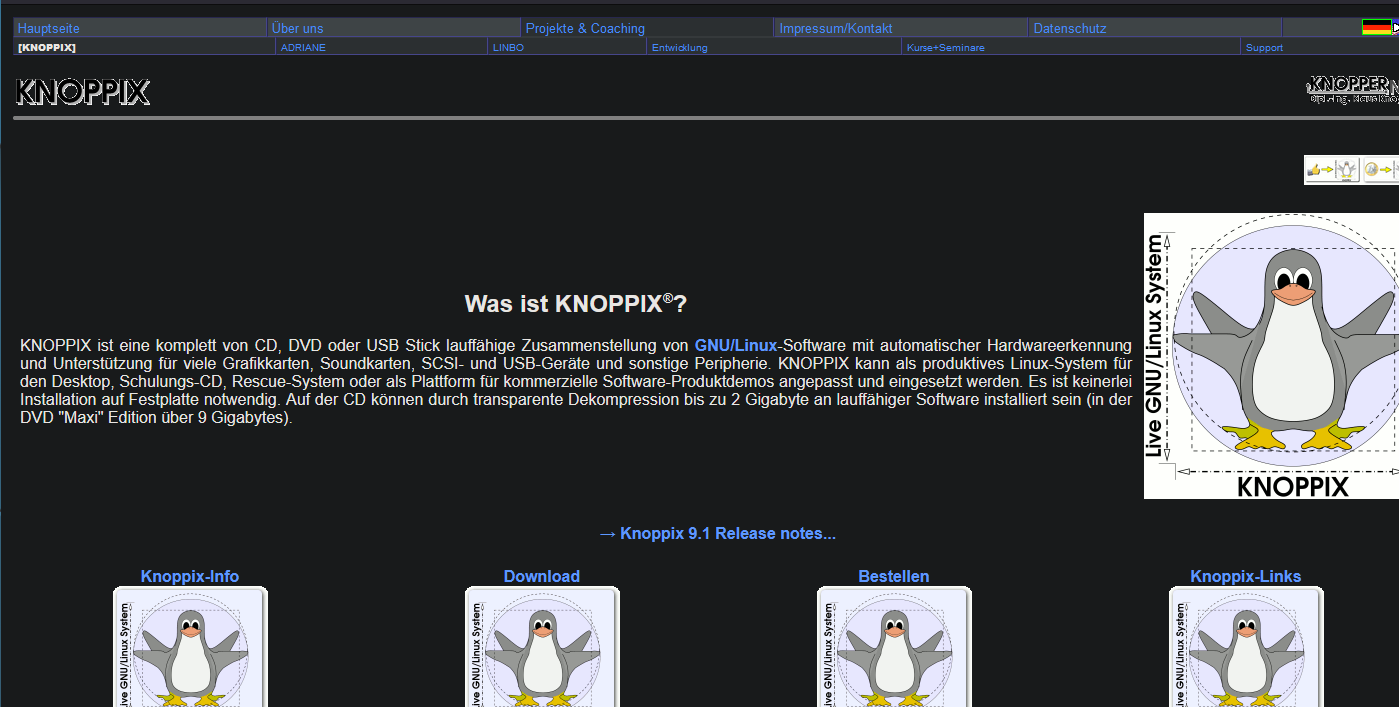
Task: Click the penguin thumbnail under Download
Action: click(x=542, y=647)
